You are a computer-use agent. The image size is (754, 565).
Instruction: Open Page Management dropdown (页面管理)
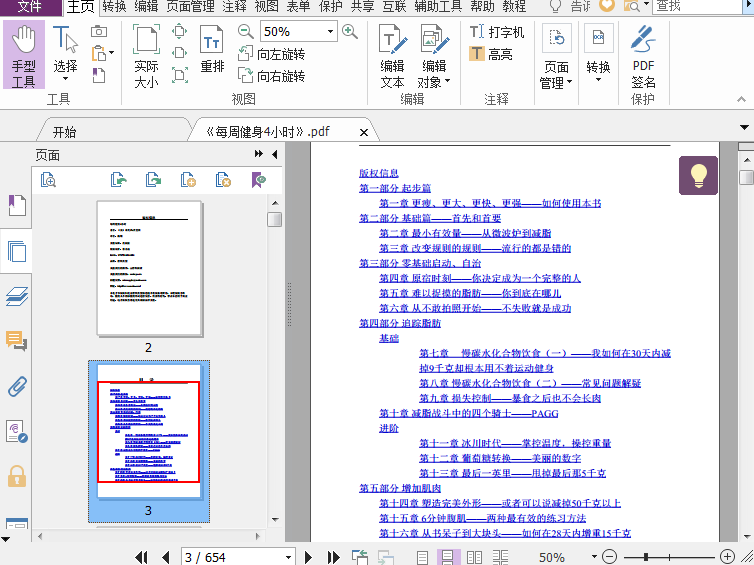(x=556, y=57)
